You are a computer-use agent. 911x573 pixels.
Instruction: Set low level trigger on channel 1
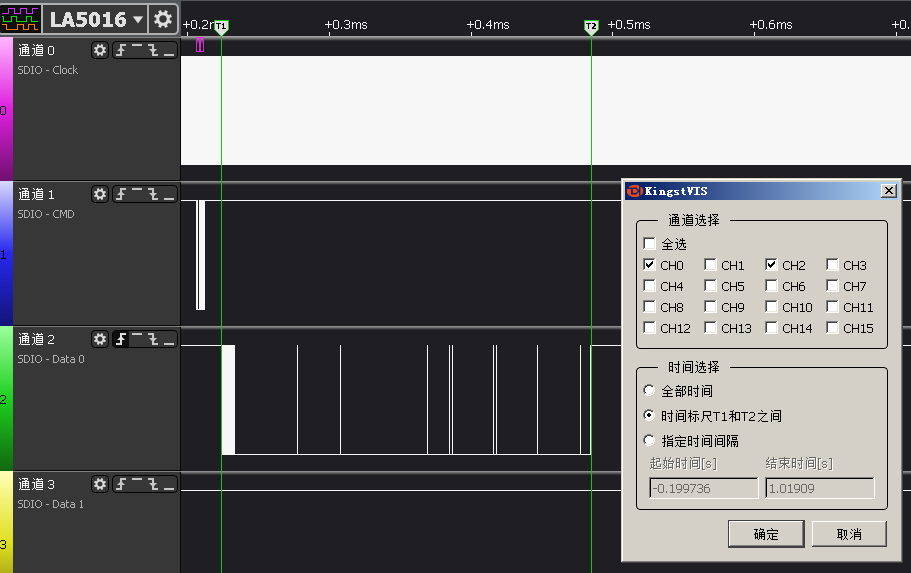pos(169,194)
